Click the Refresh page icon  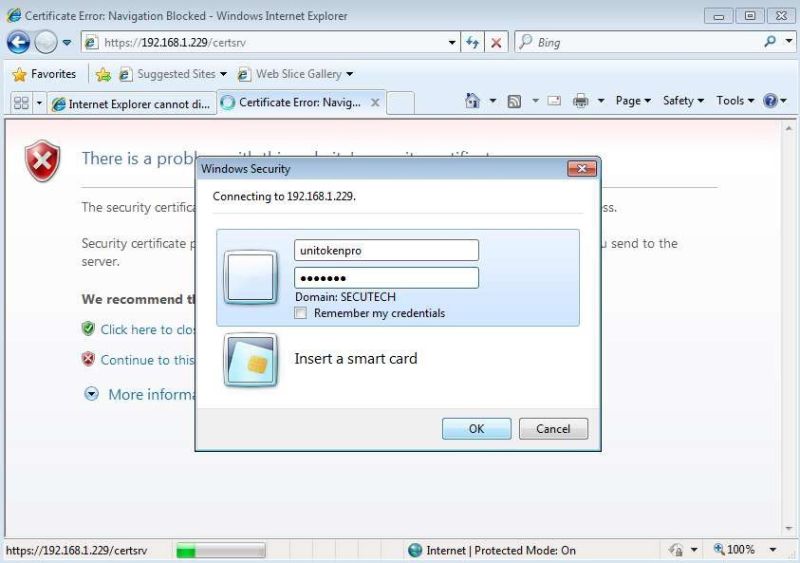pyautogui.click(x=472, y=42)
